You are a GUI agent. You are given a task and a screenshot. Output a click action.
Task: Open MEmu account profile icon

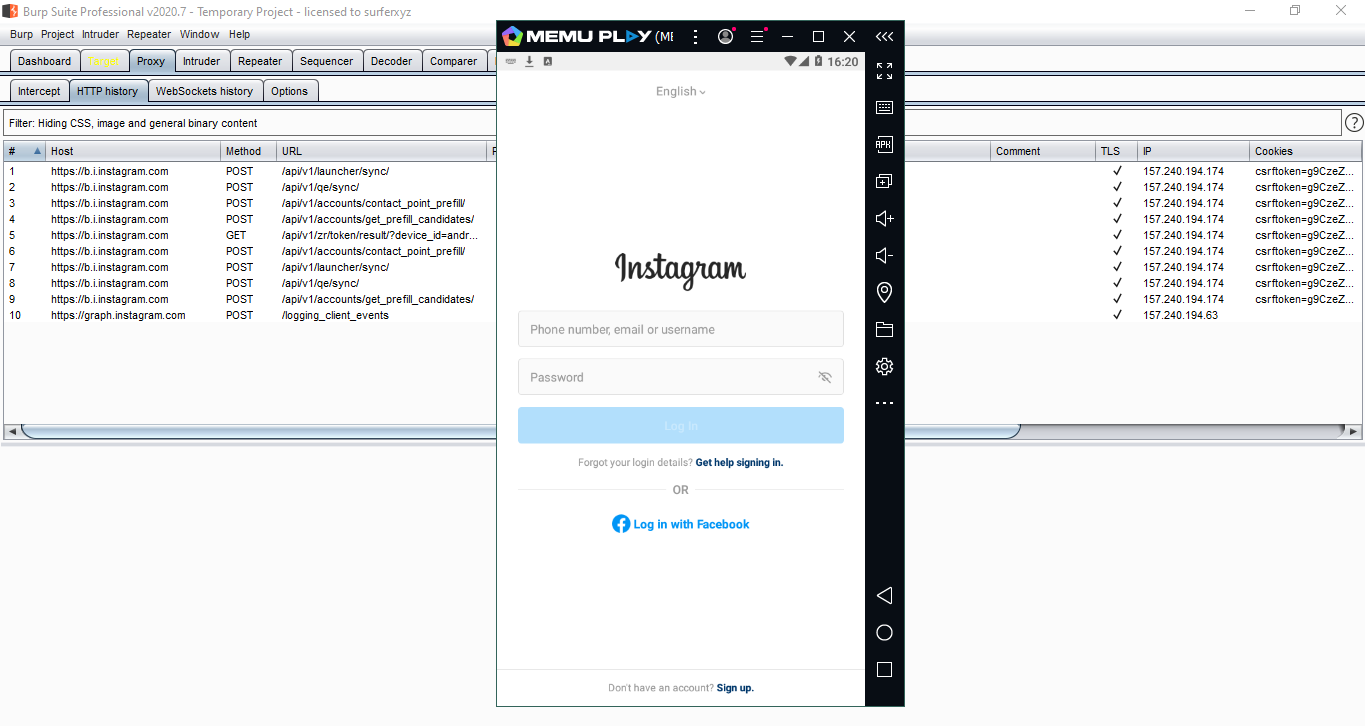pos(726,36)
